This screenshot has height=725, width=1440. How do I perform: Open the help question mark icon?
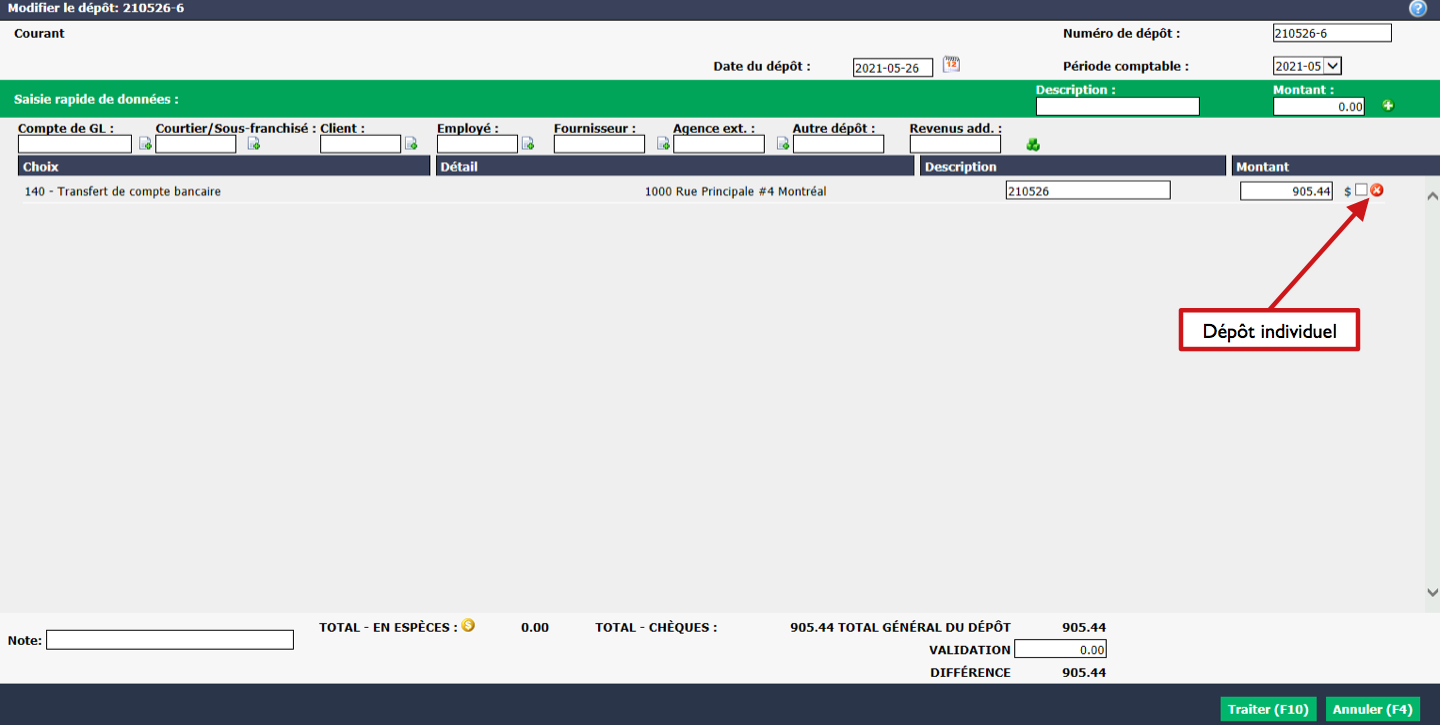[1417, 9]
